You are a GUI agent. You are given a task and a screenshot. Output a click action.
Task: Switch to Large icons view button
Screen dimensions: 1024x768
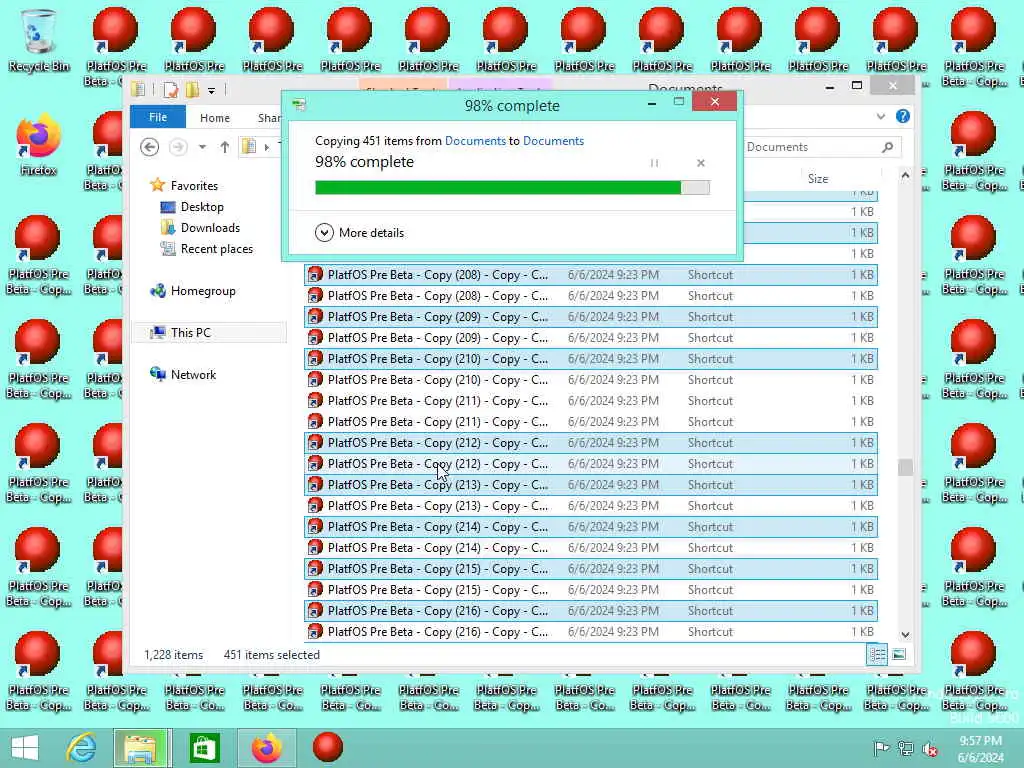pos(899,654)
